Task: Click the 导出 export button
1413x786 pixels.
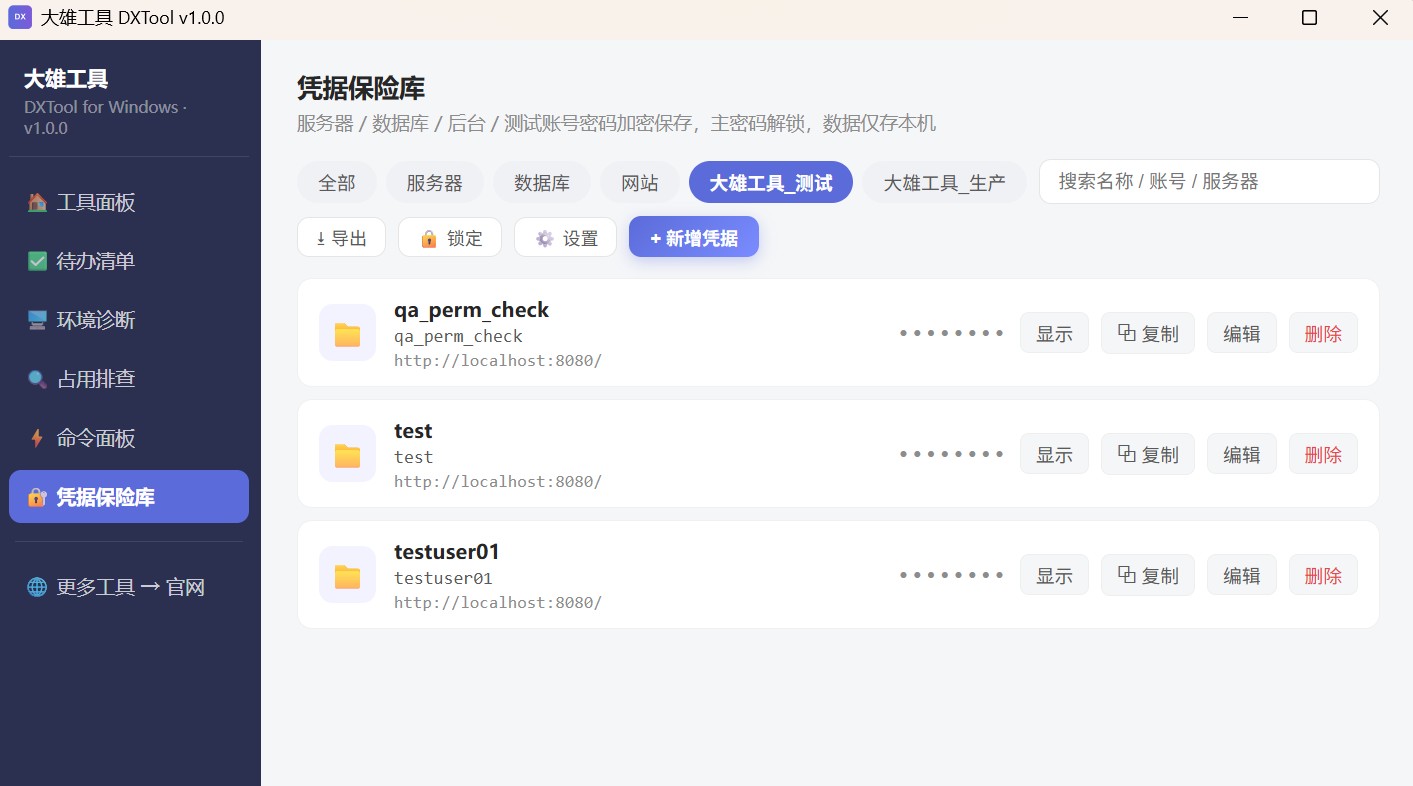Action: pos(341,238)
